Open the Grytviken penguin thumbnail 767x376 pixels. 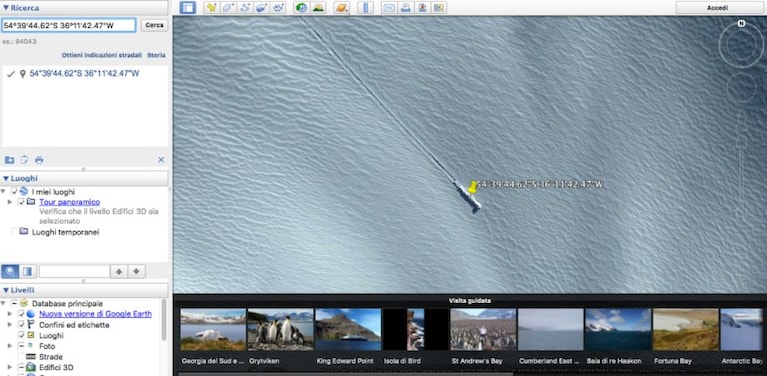tap(280, 330)
